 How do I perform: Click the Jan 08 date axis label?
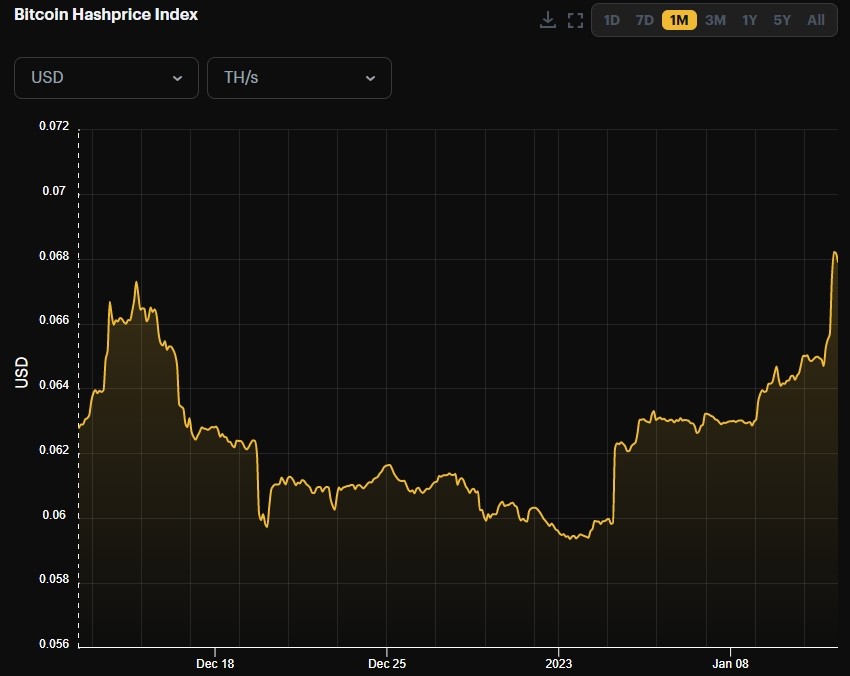(730, 664)
